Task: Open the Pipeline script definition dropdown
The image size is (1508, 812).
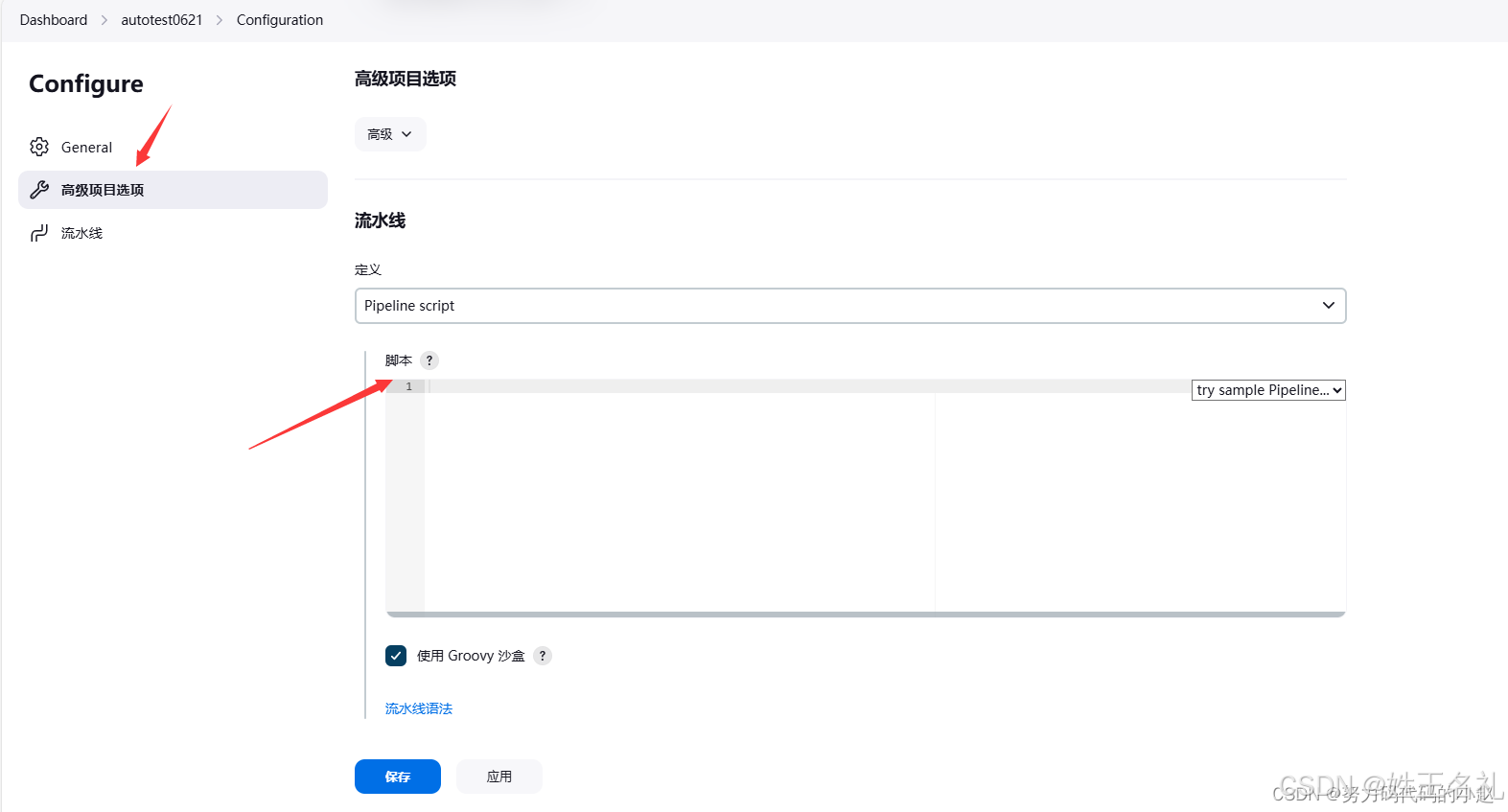Action: tap(850, 306)
